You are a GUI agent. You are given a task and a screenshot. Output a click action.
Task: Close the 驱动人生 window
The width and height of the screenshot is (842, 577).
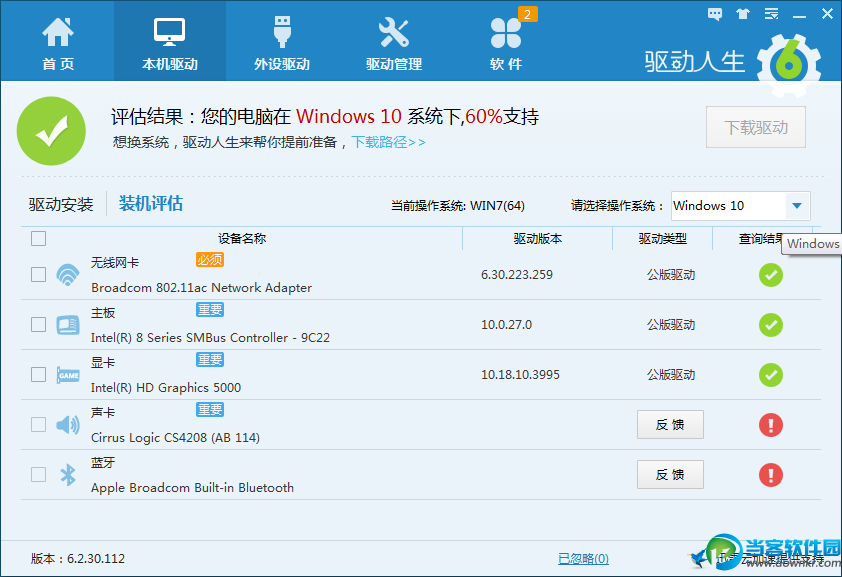828,14
